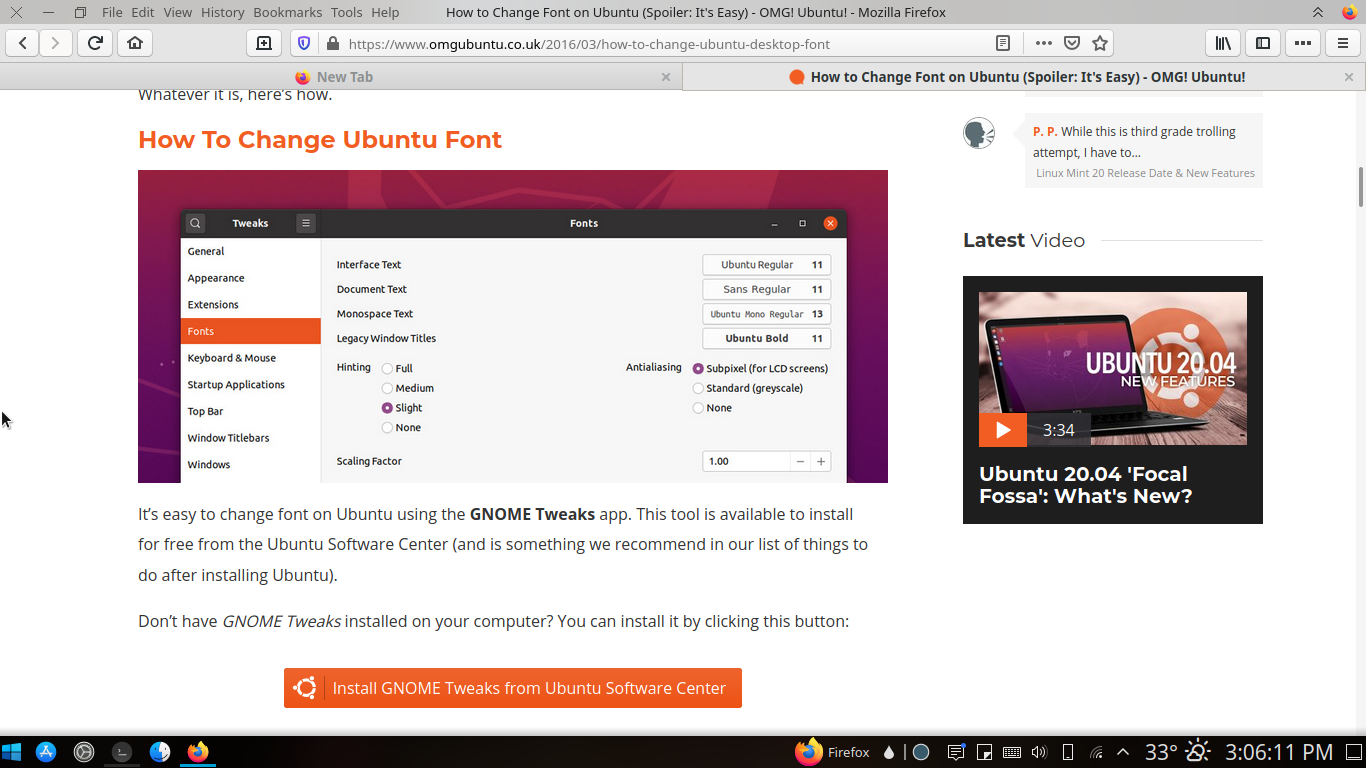Open the terminal from the taskbar
This screenshot has width=1366, height=768.
coord(122,752)
